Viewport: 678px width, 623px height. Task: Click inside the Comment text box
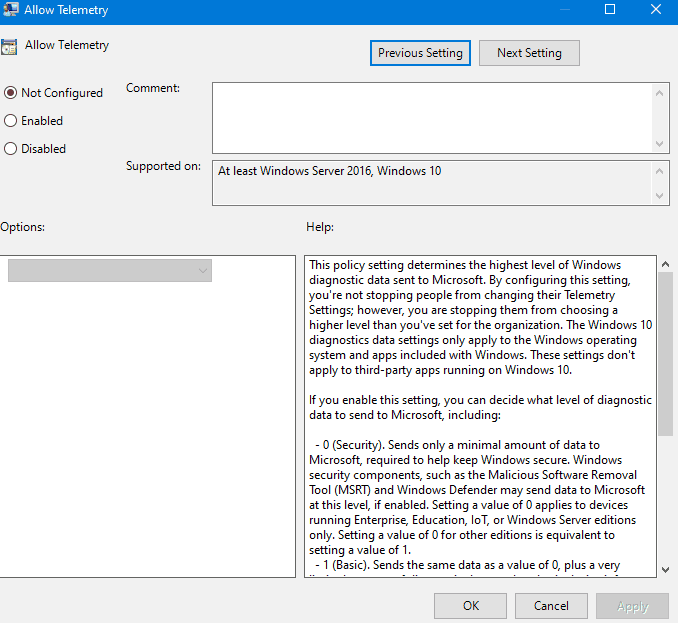(432, 118)
